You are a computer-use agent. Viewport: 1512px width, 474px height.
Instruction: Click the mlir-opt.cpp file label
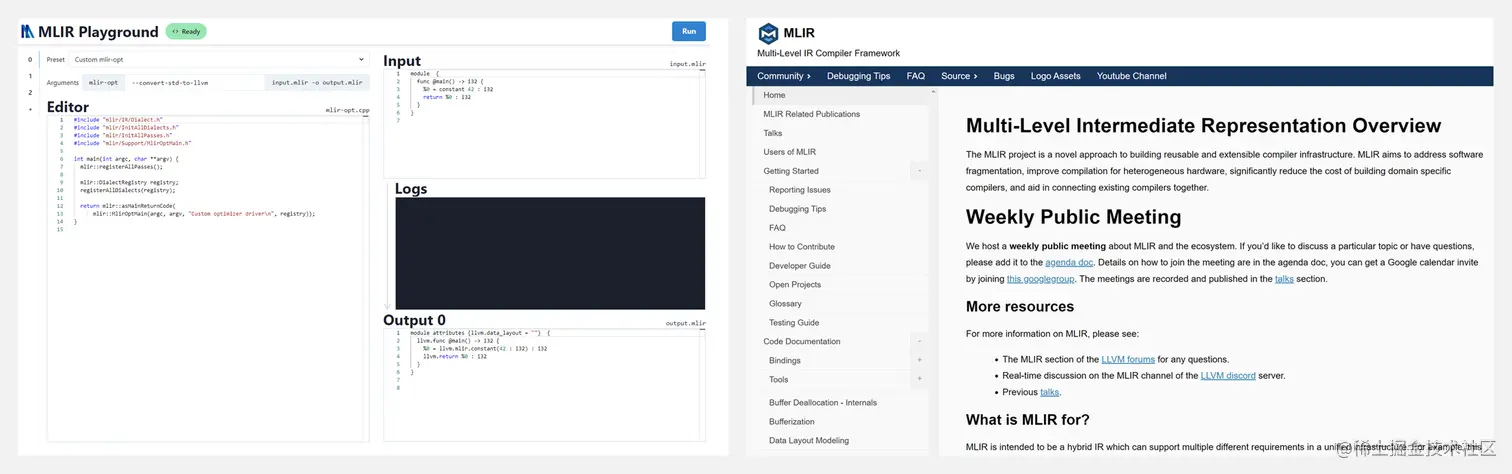coord(347,110)
